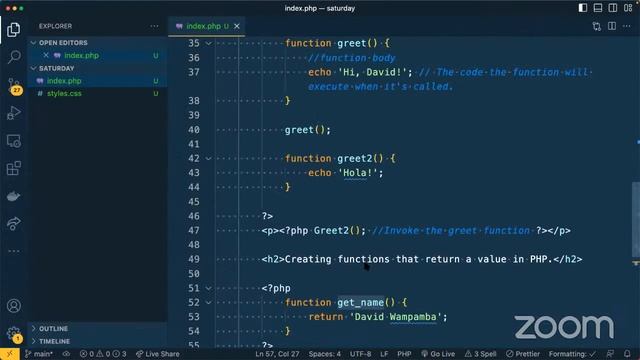Open Source Control view with 27 badge

tap(14, 85)
